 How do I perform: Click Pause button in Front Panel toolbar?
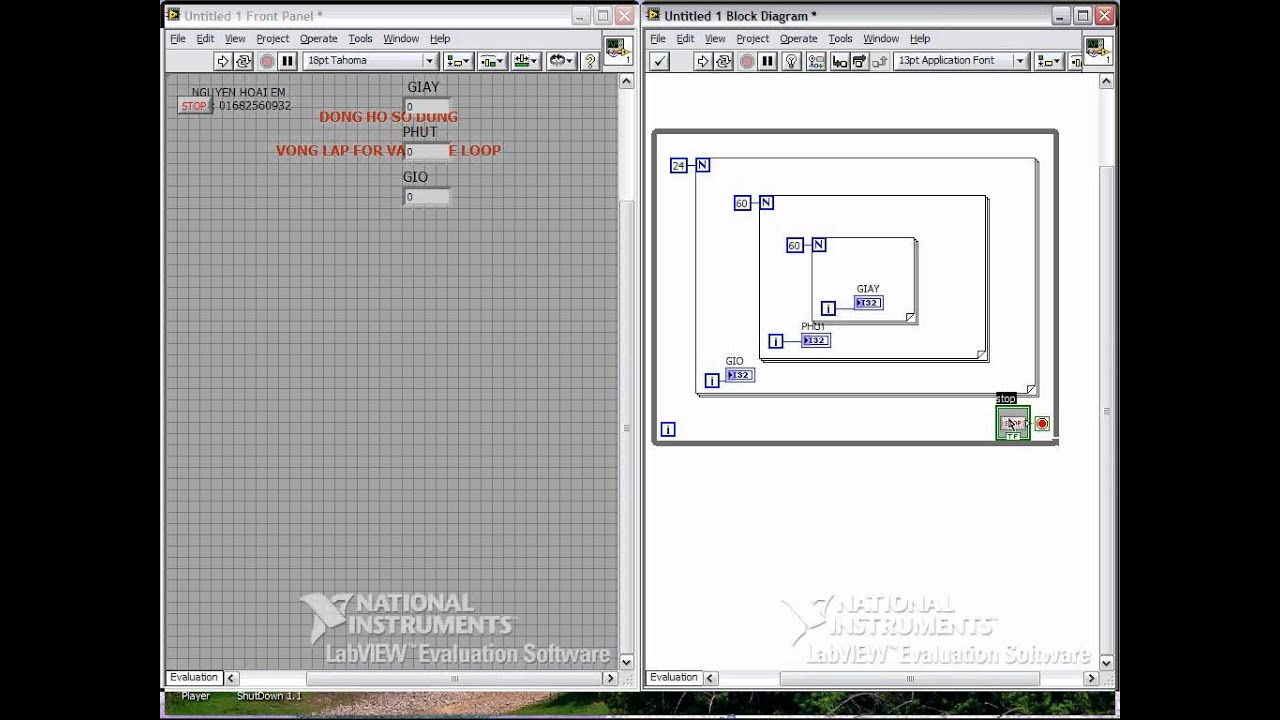click(x=288, y=61)
